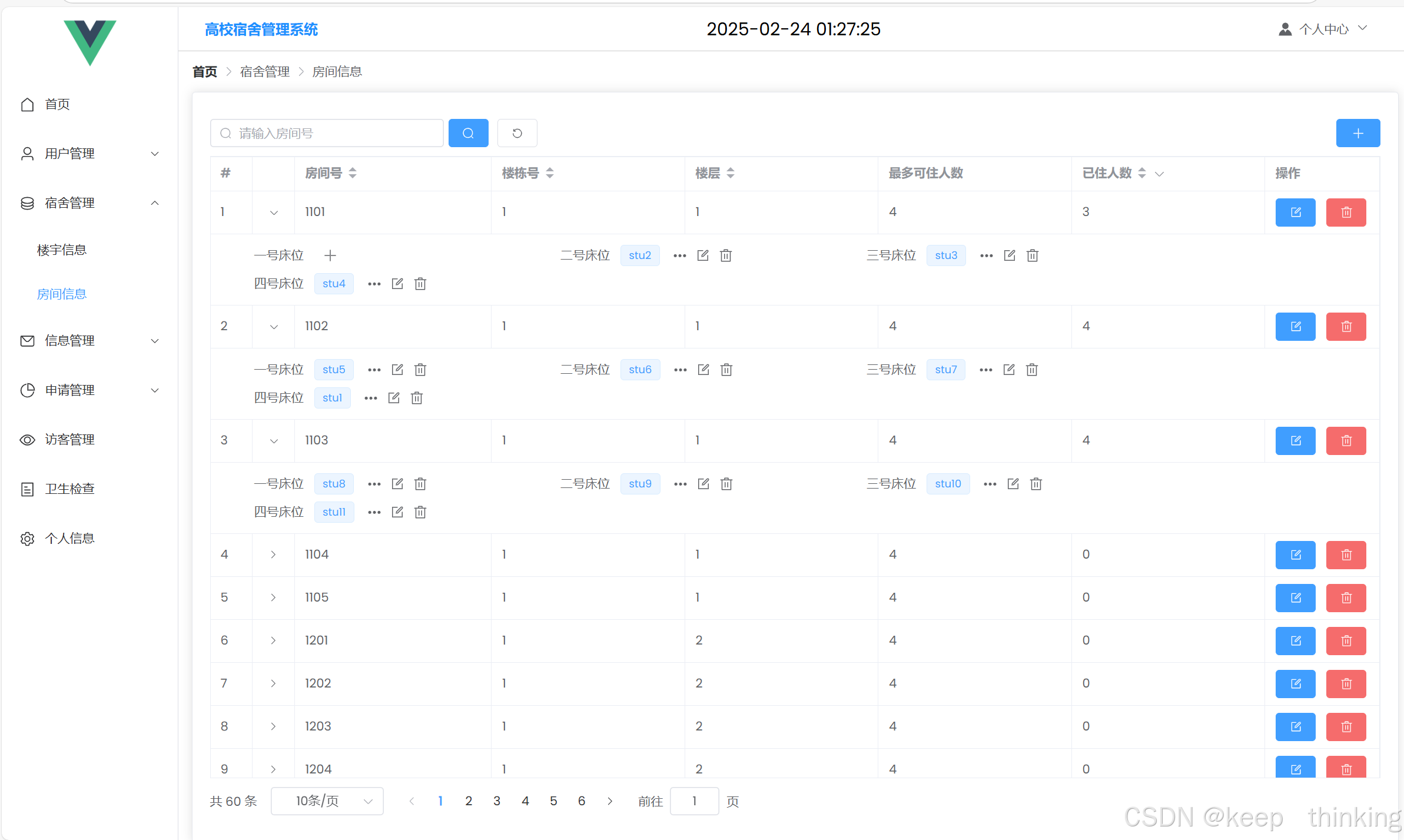Expand row details for room 1104
Viewport: 1404px width, 840px height.
274,555
